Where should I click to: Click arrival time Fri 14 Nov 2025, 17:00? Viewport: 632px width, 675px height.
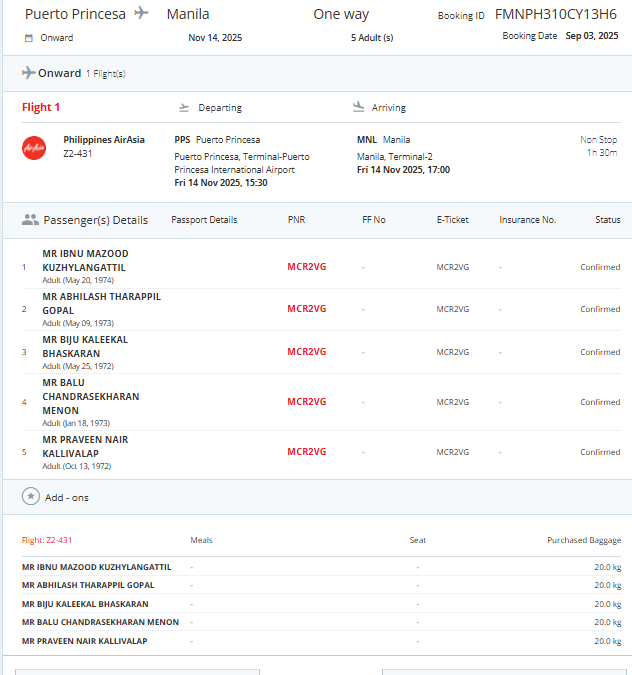pyautogui.click(x=403, y=170)
